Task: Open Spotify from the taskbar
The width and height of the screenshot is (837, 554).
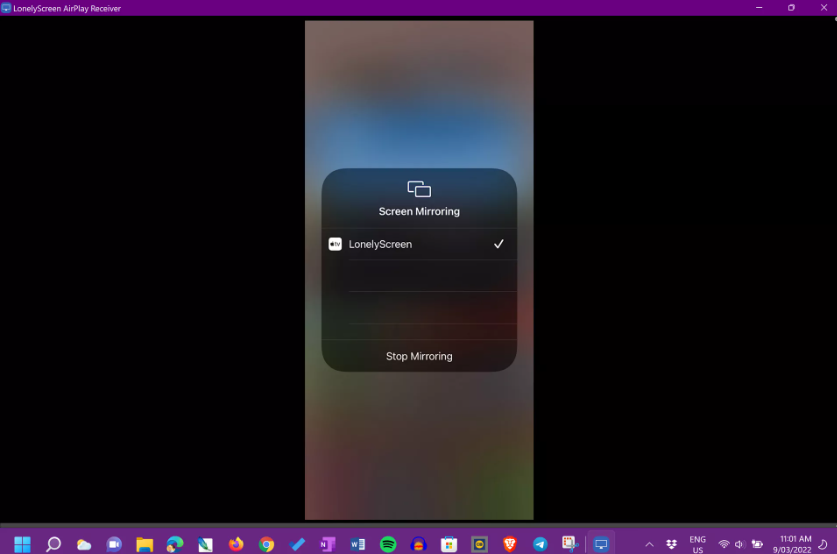Action: click(388, 544)
